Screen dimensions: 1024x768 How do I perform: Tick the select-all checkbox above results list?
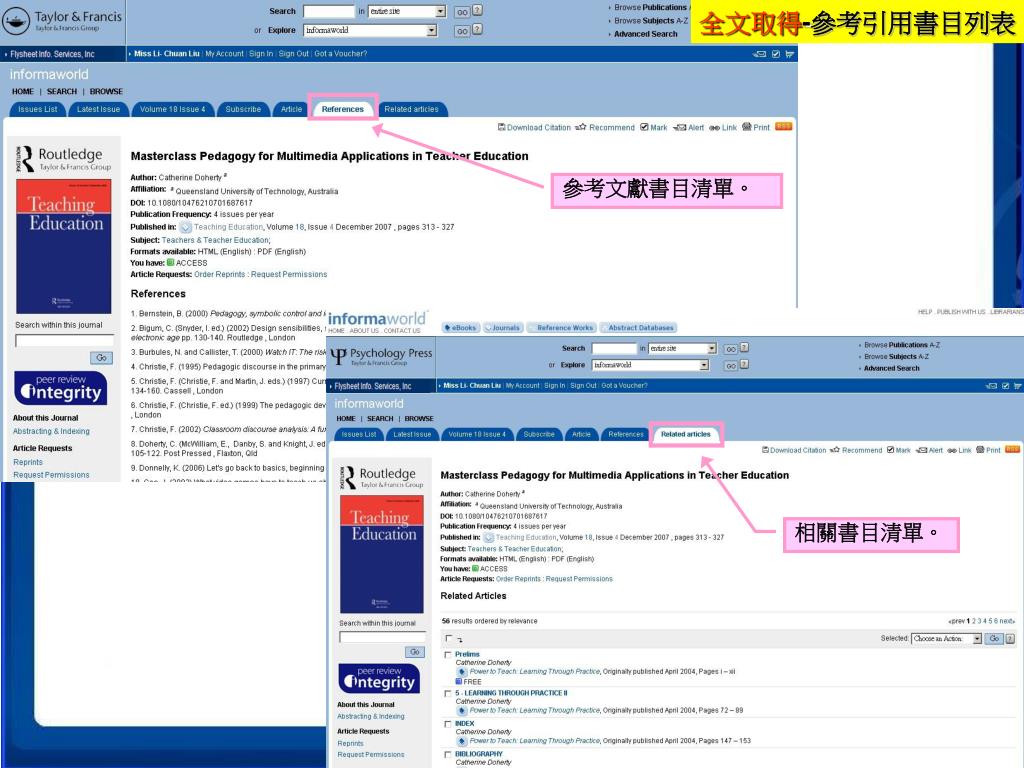tap(448, 638)
